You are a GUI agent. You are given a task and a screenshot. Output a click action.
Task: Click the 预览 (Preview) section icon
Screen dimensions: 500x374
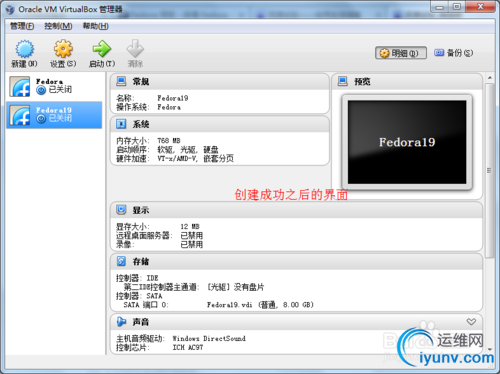coord(343,81)
